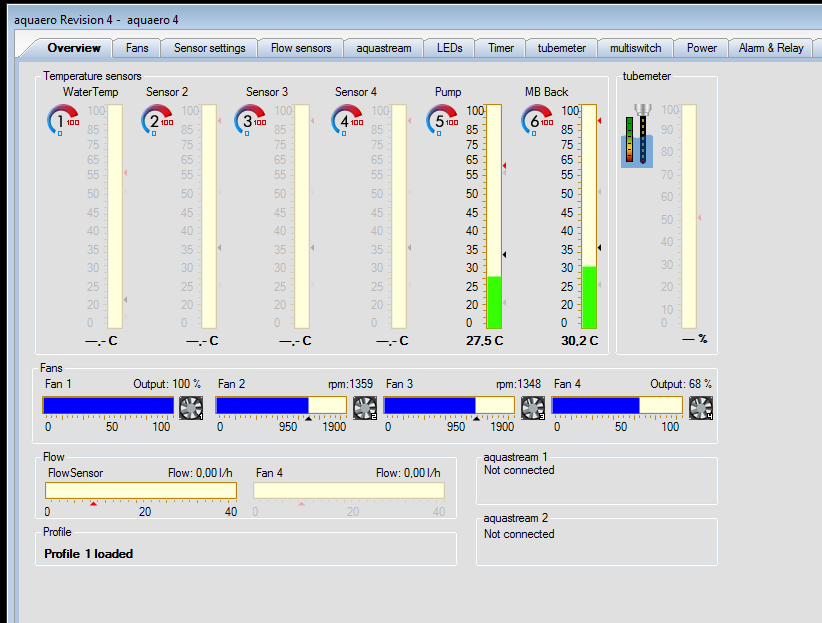Viewport: 822px width, 623px height.
Task: Click the FlowSensor flow bar
Action: tap(141, 490)
